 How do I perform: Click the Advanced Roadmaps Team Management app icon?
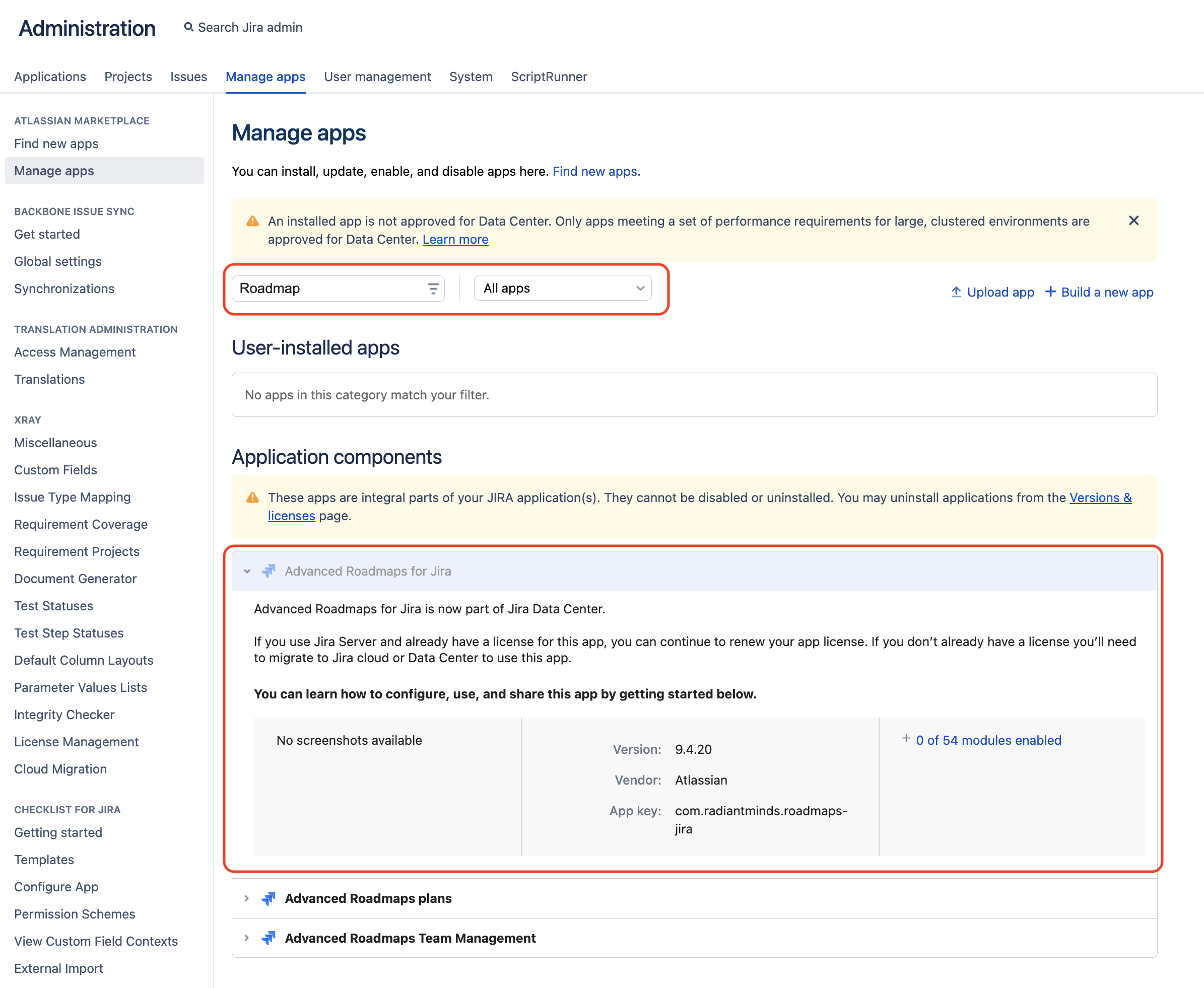pyautogui.click(x=269, y=938)
